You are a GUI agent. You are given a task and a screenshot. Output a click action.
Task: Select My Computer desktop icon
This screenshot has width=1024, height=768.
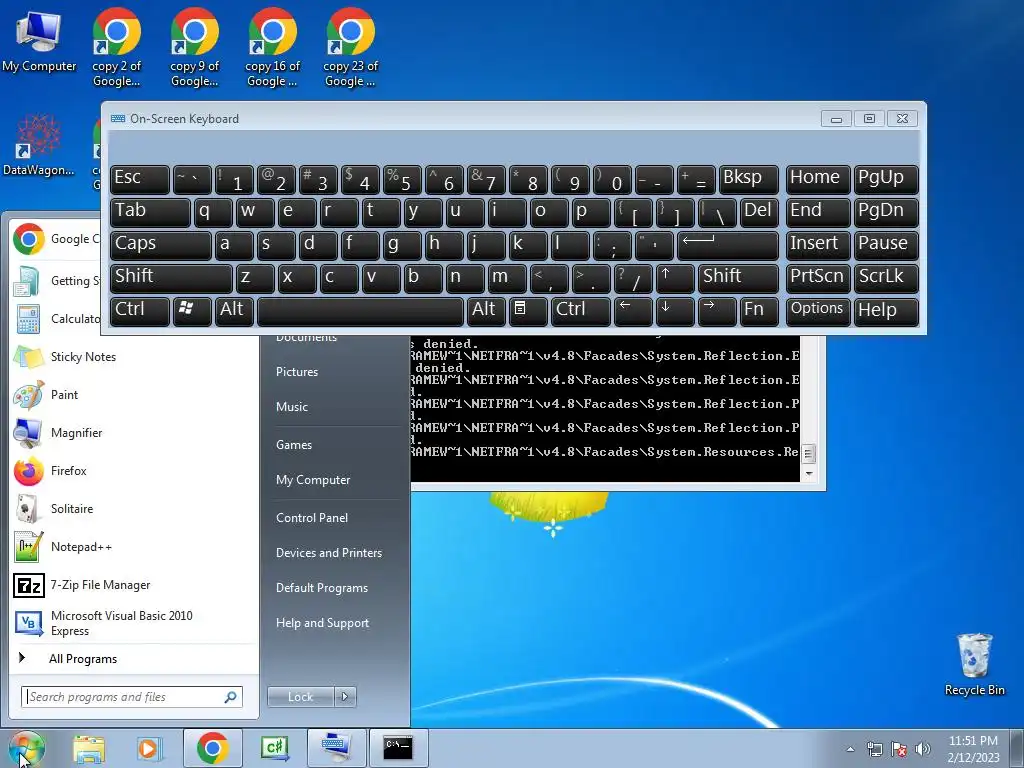pos(39,40)
